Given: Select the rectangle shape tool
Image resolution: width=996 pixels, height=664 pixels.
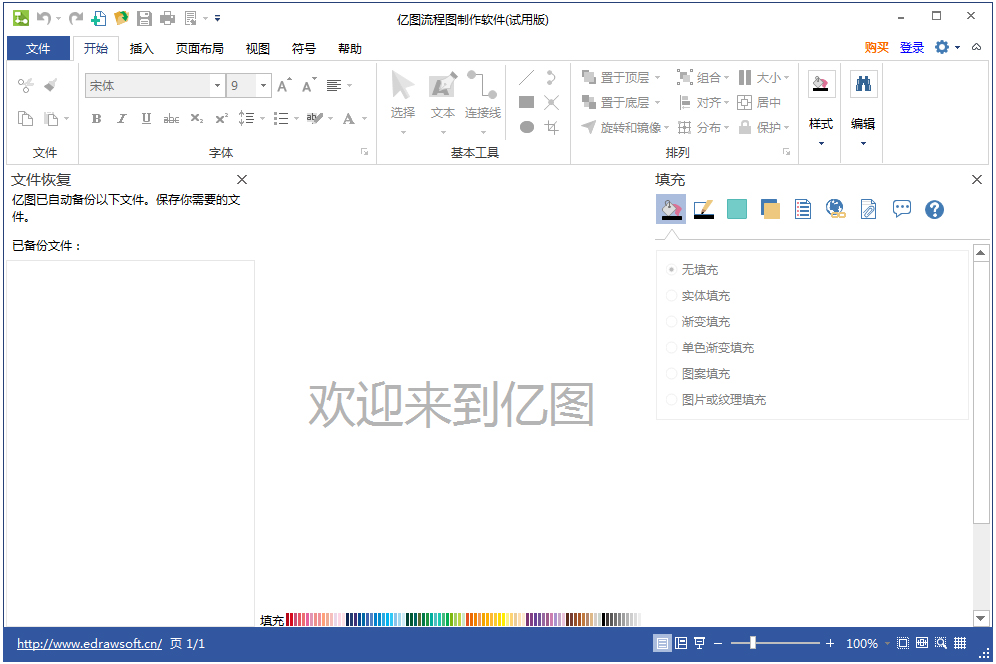Looking at the screenshot, I should click(x=527, y=102).
